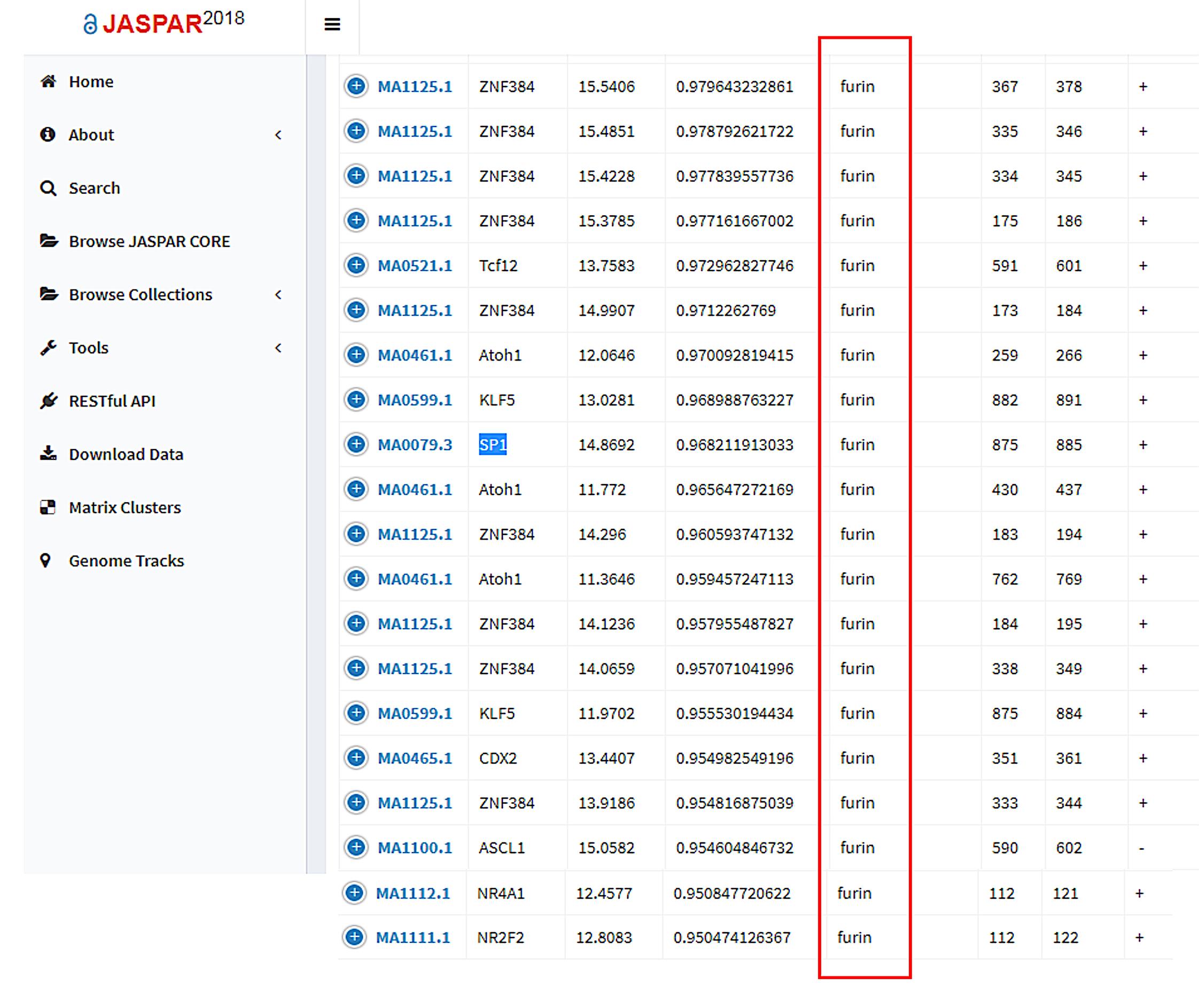
Task: Open matrix link MA0521.1
Action: 414,265
